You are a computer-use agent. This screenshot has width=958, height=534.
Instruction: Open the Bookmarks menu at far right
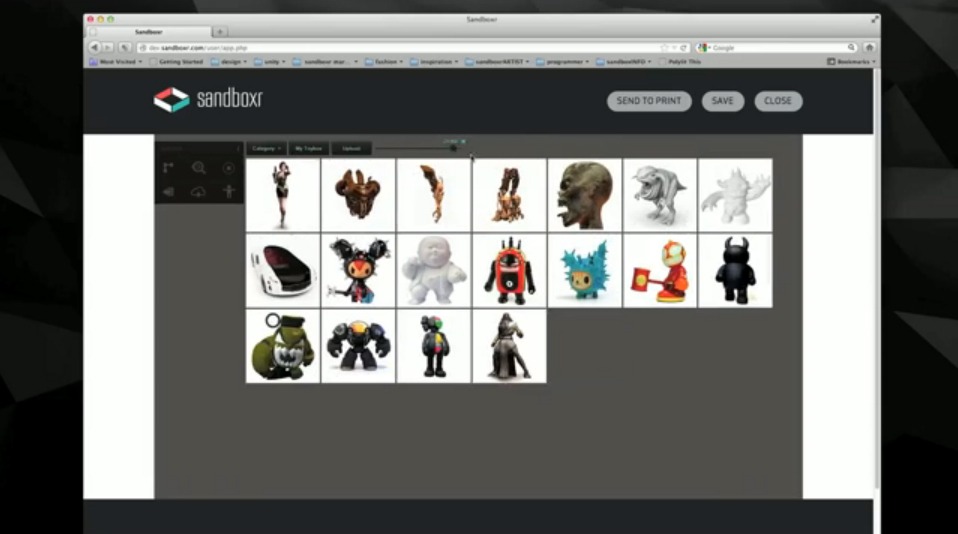point(851,62)
